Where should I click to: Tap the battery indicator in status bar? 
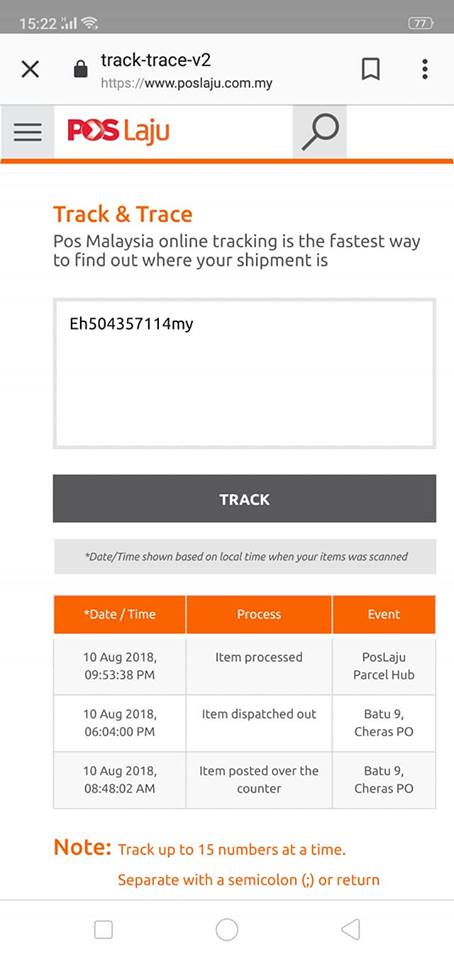[420, 23]
